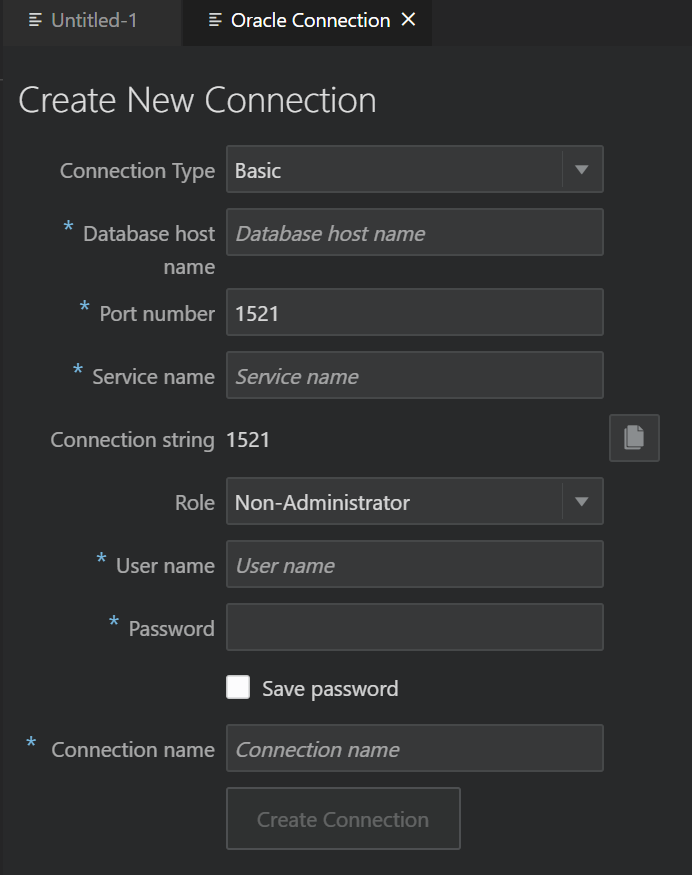Close the Oracle Connection tab
This screenshot has height=875, width=692.
[407, 19]
